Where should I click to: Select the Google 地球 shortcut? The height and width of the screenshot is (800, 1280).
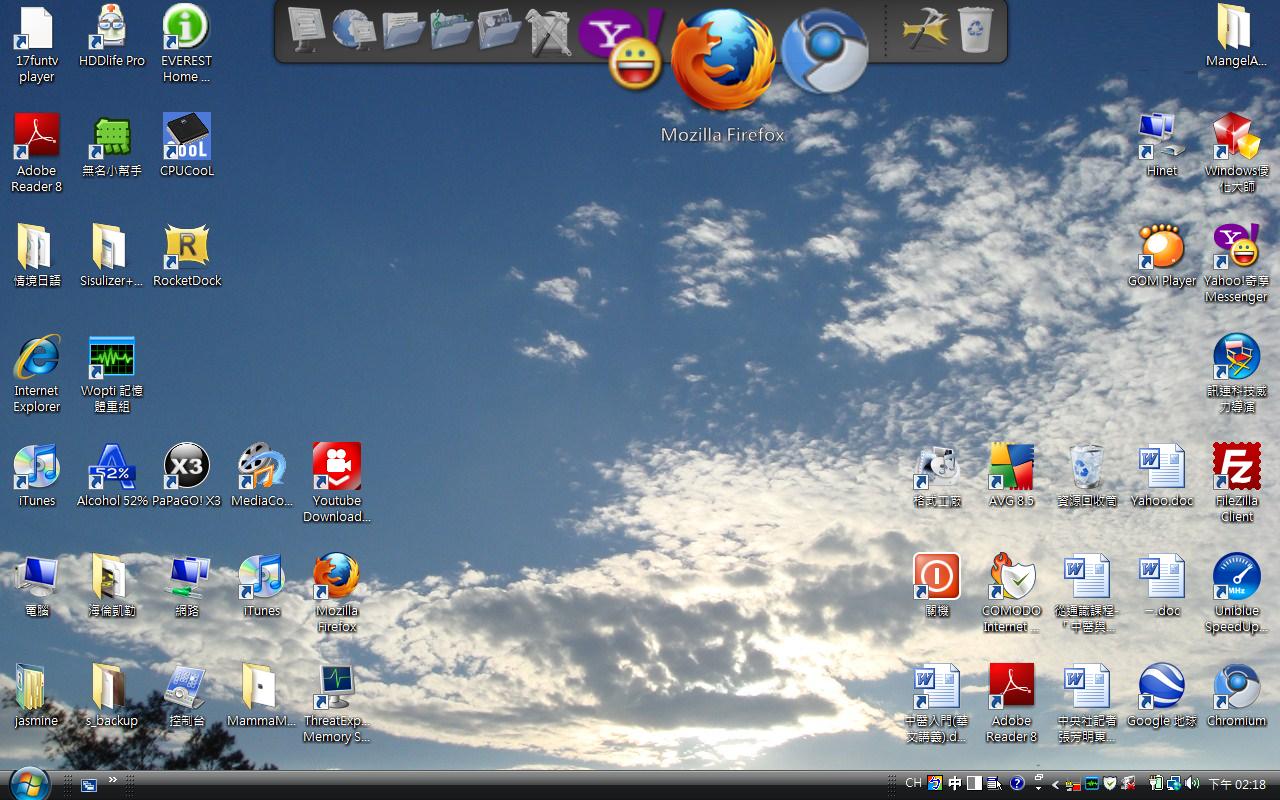click(1162, 696)
